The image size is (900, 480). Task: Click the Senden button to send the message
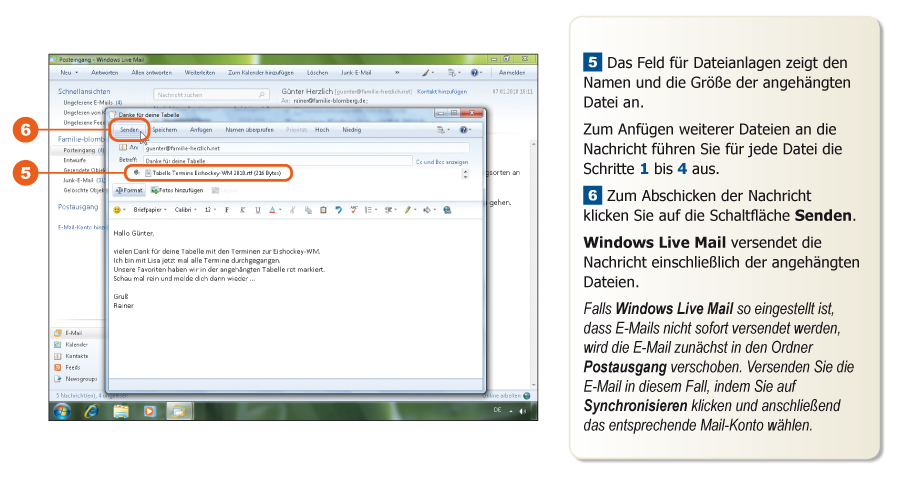130,130
